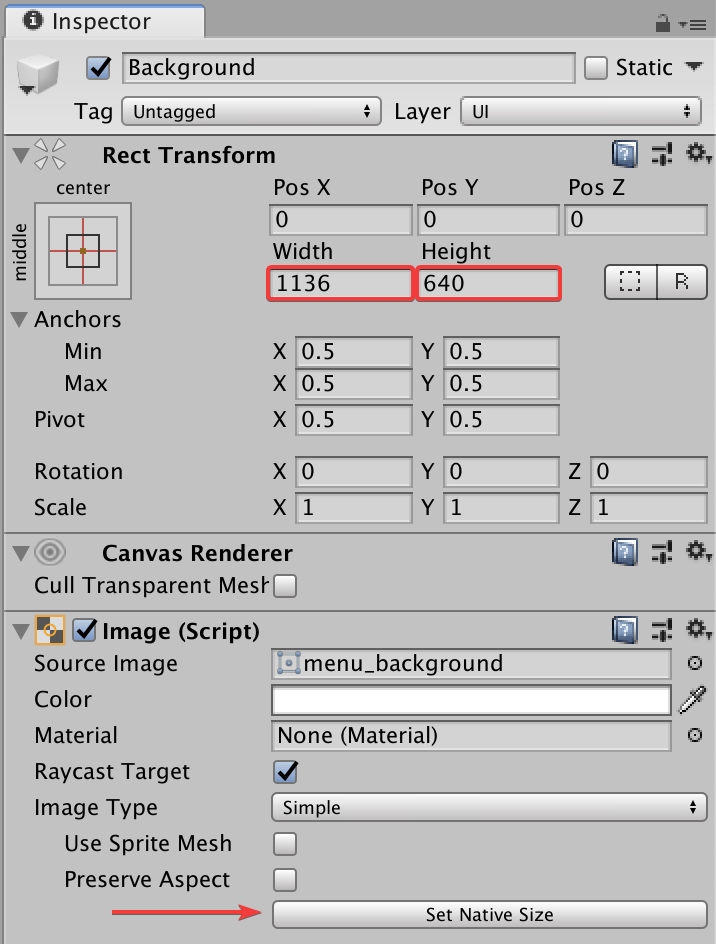Click the Inspector lock icon
This screenshot has width=716, height=944.
pyautogui.click(x=663, y=22)
